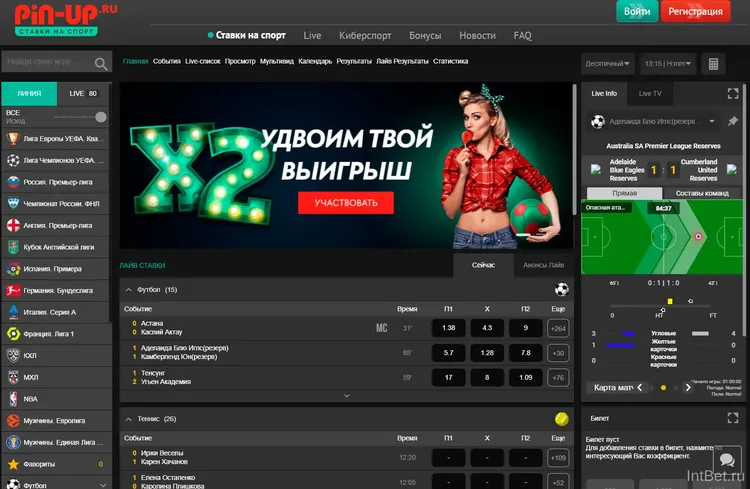This screenshot has height=489, width=750.
Task: Click the KHL (КХЛ) logo icon
Action: pos(13,356)
